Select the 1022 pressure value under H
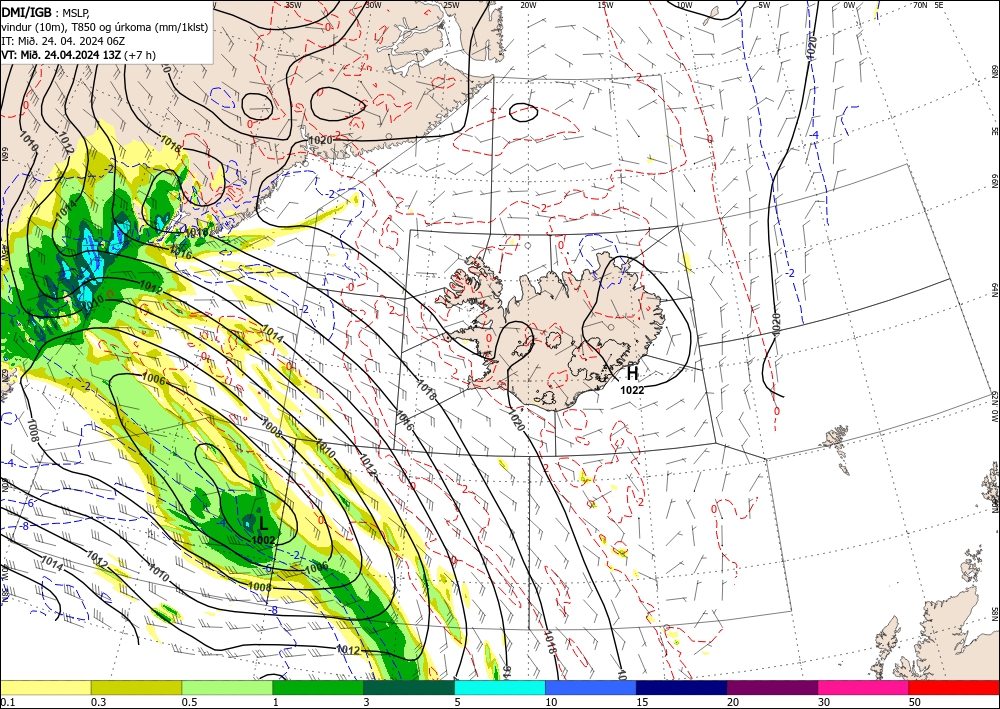This screenshot has height=709, width=1000. point(633,390)
